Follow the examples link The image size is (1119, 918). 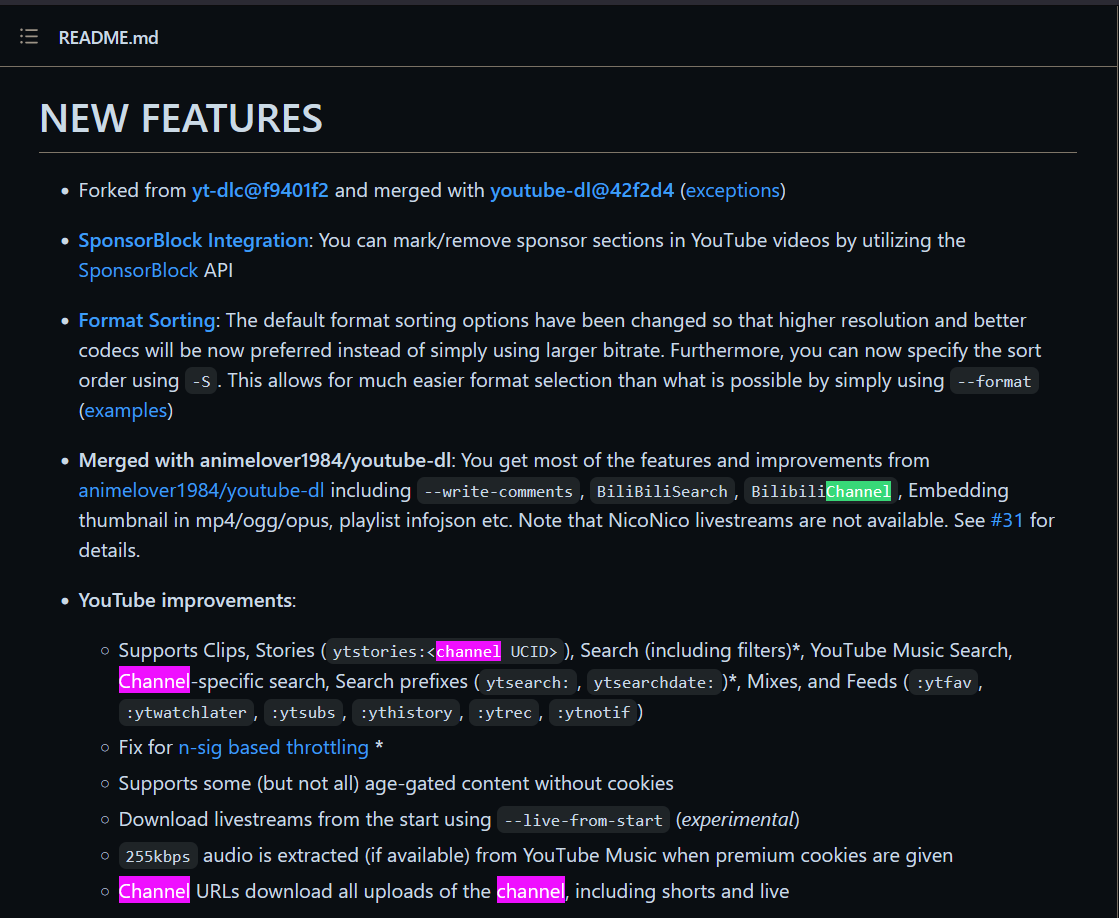126,410
